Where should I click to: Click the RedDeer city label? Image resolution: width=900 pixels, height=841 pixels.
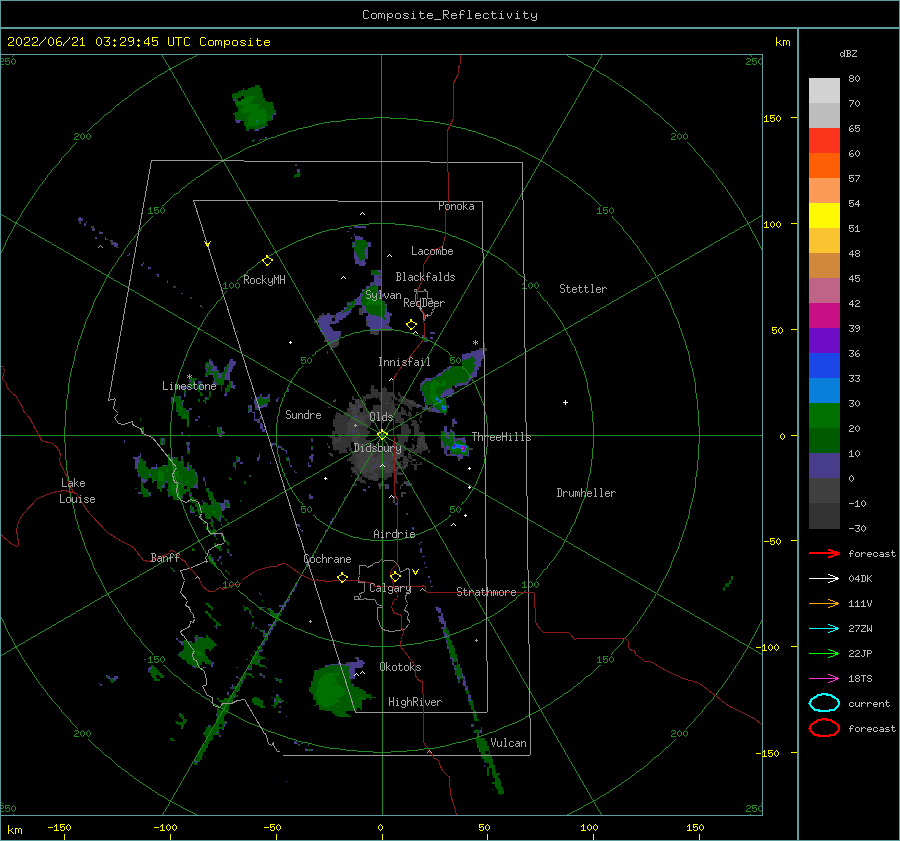click(x=424, y=303)
